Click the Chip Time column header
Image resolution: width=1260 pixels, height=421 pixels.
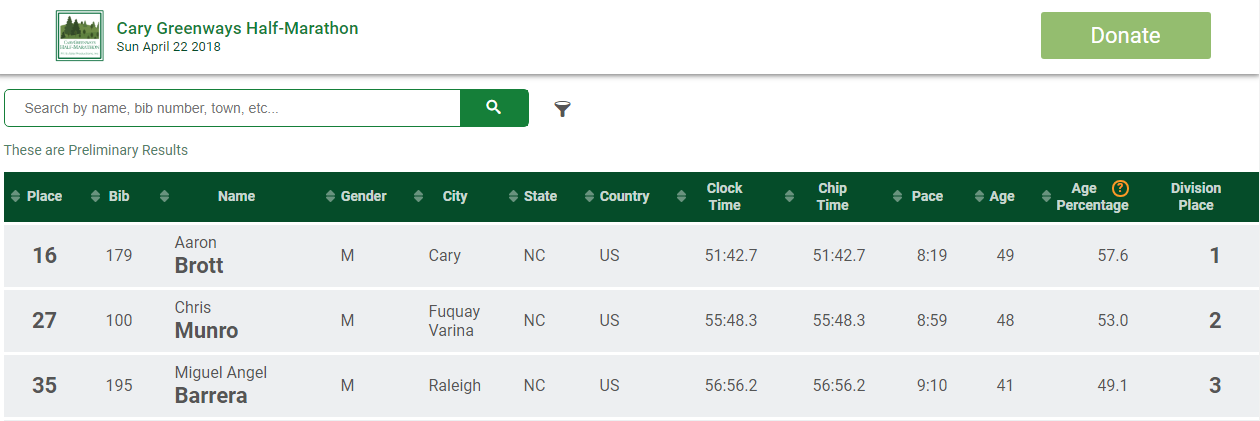pyautogui.click(x=832, y=197)
